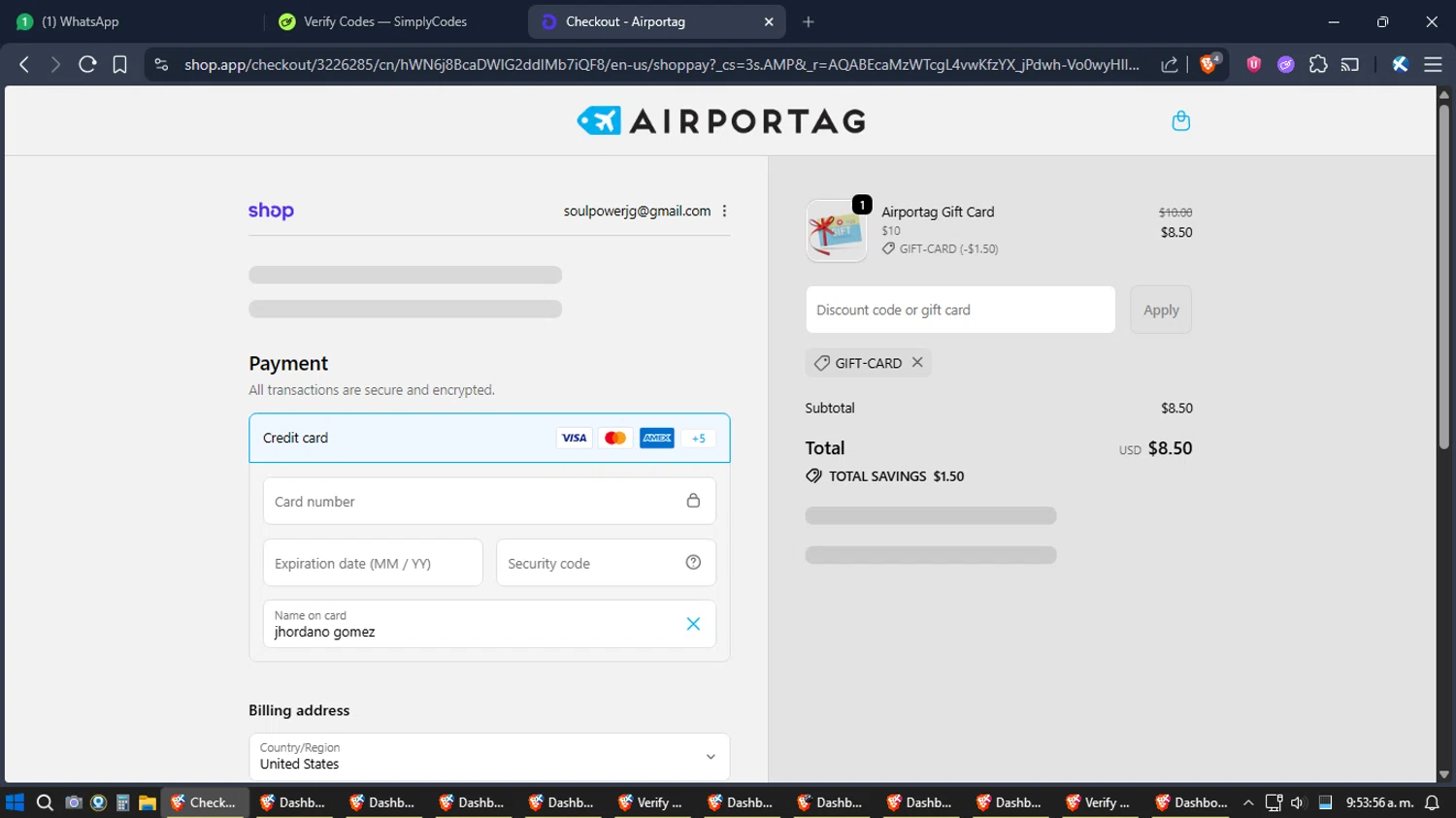This screenshot has height=818, width=1456.
Task: Focus the Card number field
Action: click(x=489, y=501)
